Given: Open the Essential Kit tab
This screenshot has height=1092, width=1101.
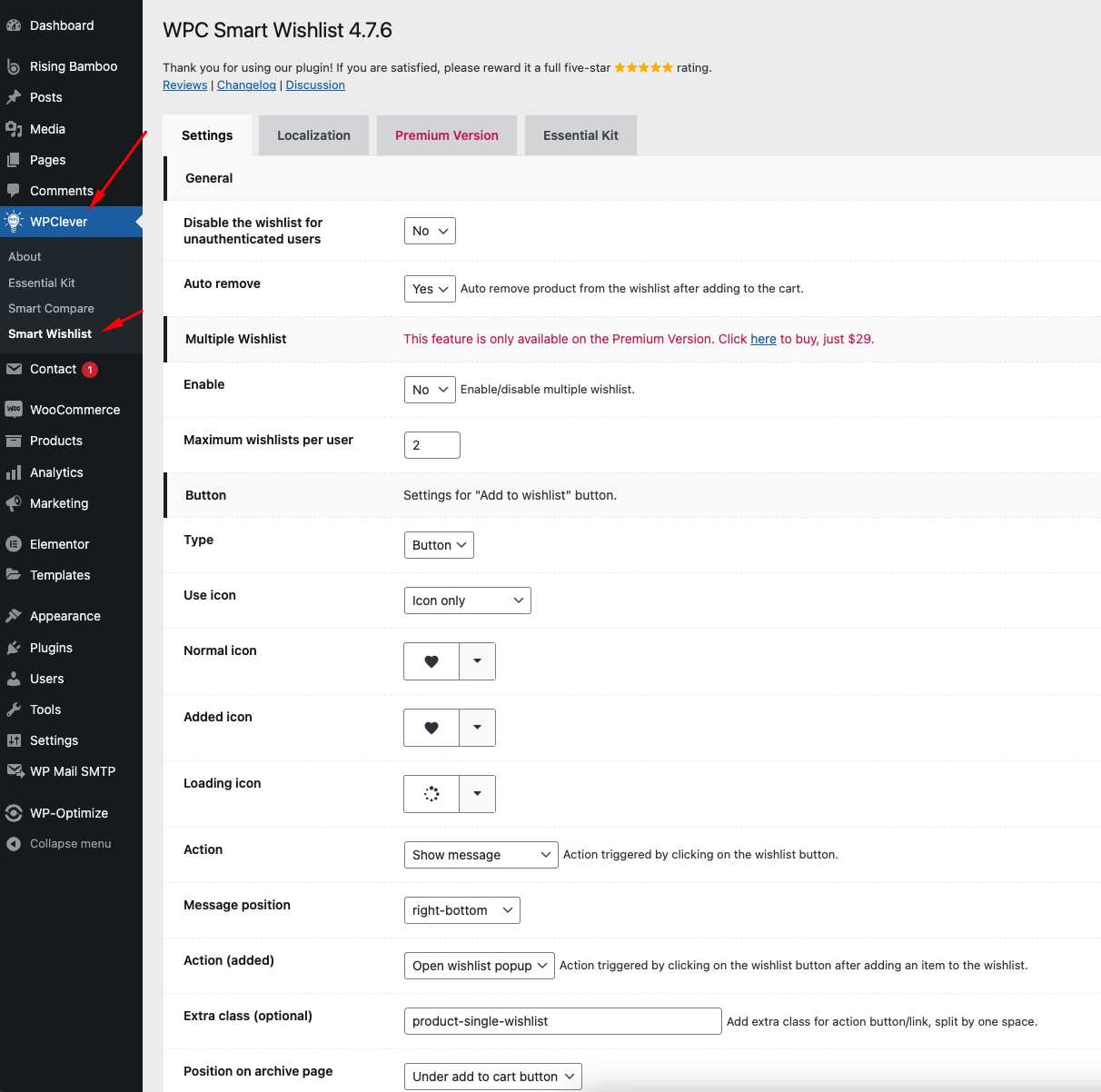Looking at the screenshot, I should [580, 135].
